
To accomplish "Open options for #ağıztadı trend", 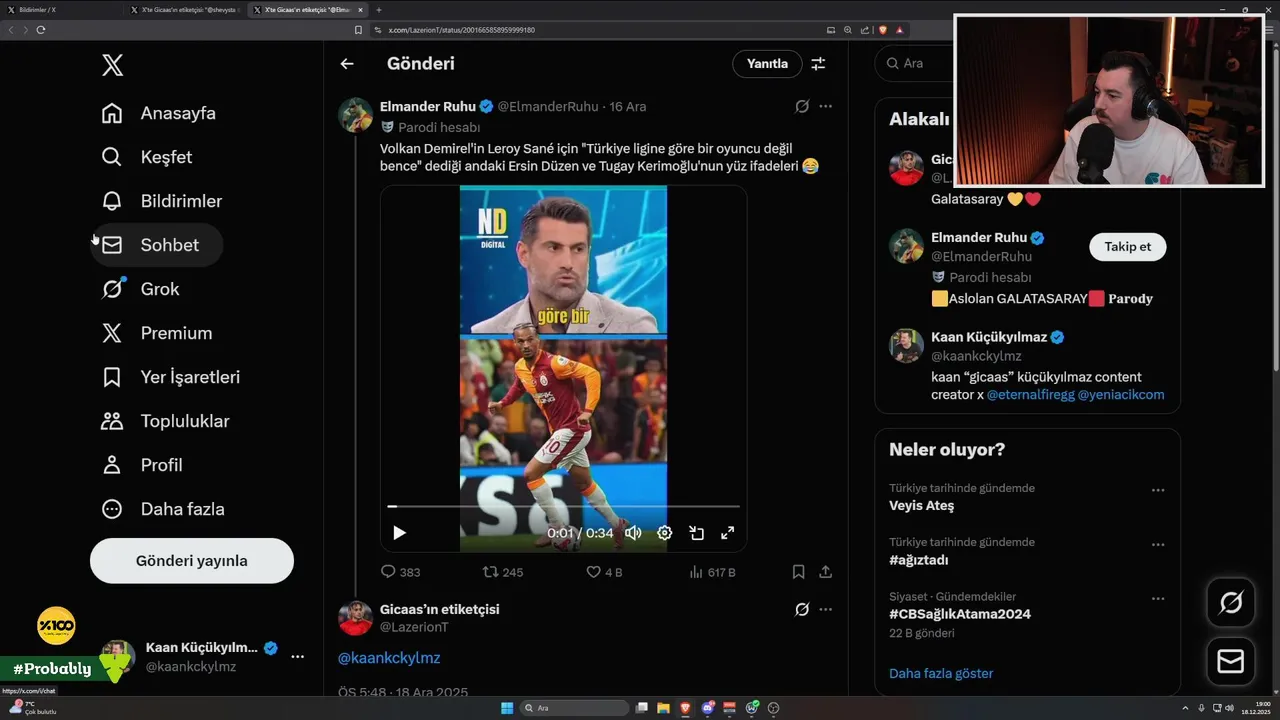I will [1158, 545].
